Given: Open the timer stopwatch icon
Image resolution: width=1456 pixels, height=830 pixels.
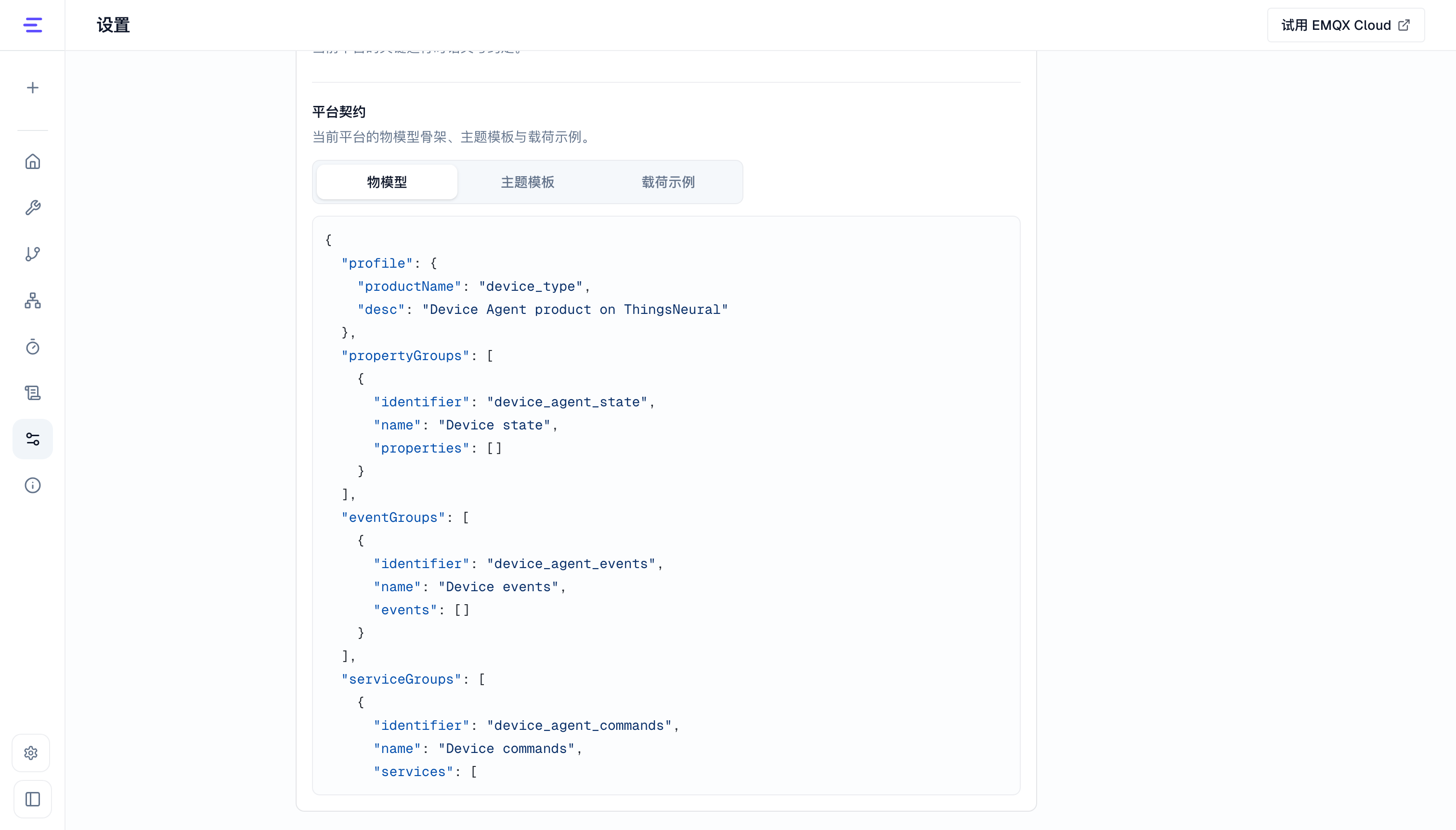Looking at the screenshot, I should (x=32, y=347).
